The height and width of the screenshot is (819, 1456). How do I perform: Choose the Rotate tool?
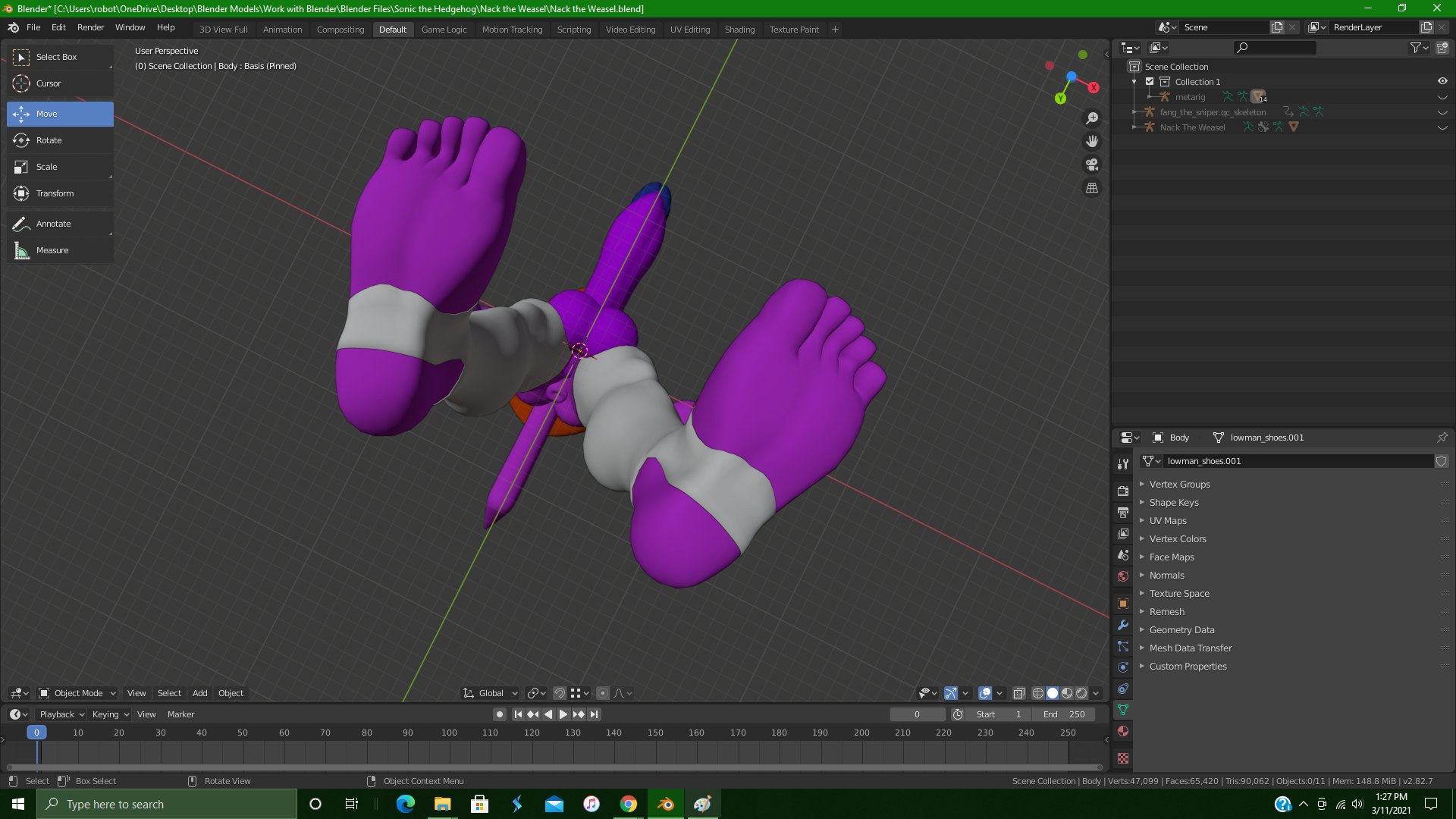point(60,140)
